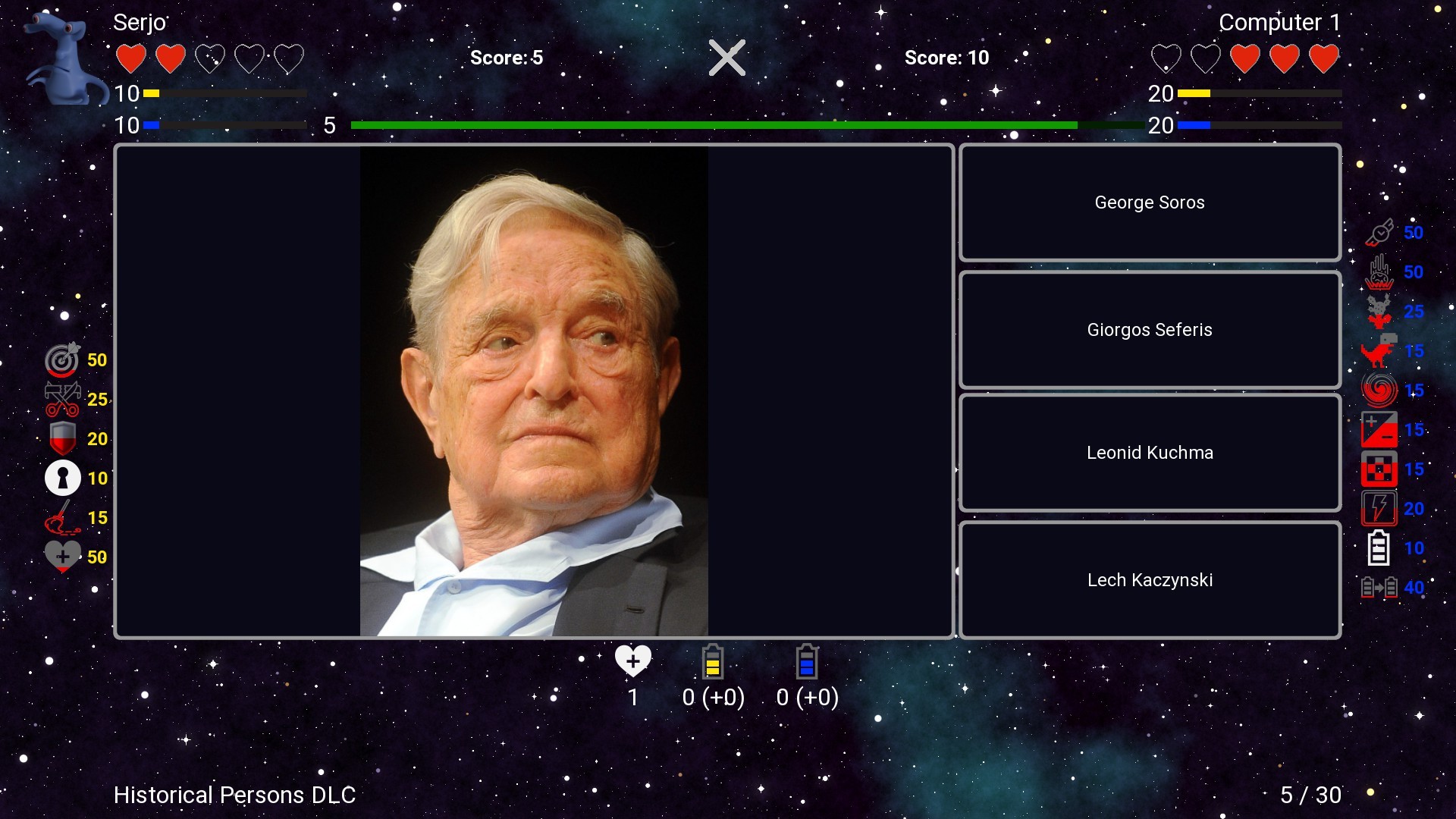Image resolution: width=1456 pixels, height=819 pixels.
Task: Click Computer 1's blue energy bar
Action: click(1260, 125)
